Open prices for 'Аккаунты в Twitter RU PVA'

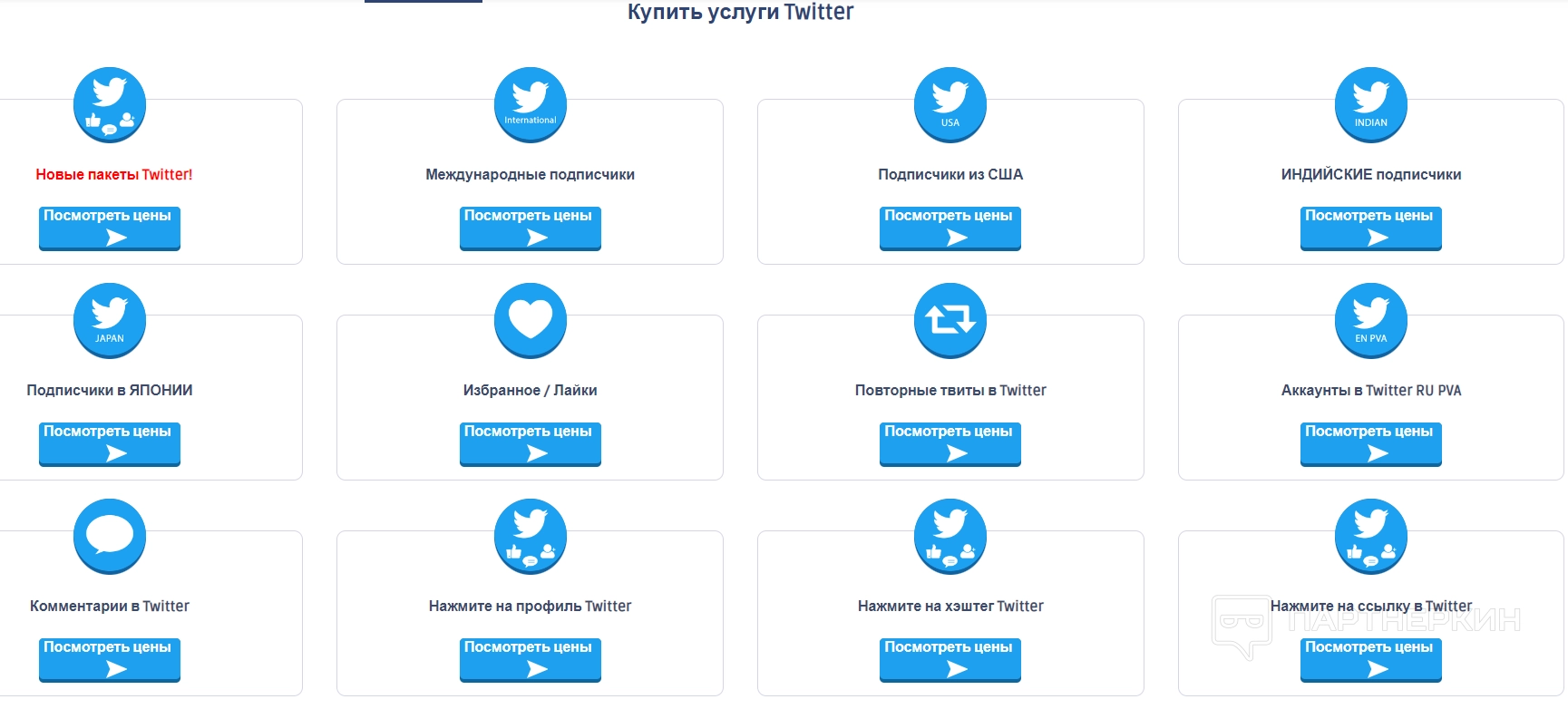pos(1370,442)
